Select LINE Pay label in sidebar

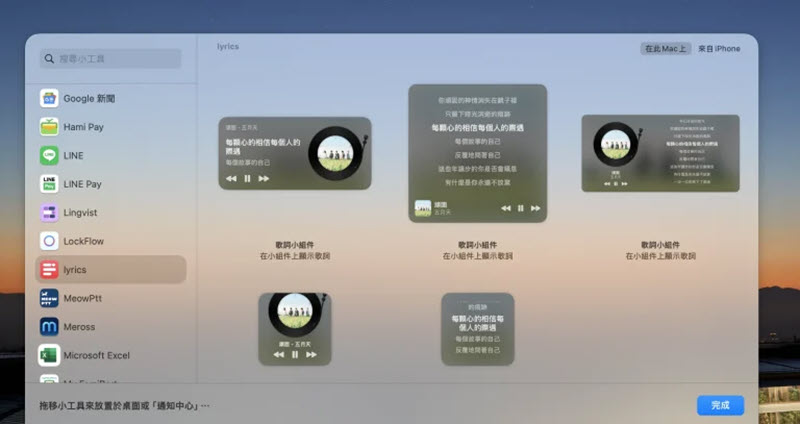click(x=83, y=184)
